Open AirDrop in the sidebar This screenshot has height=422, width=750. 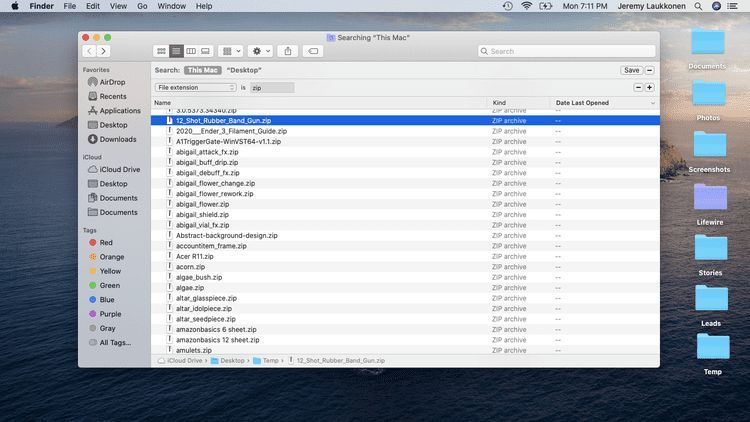(112, 82)
